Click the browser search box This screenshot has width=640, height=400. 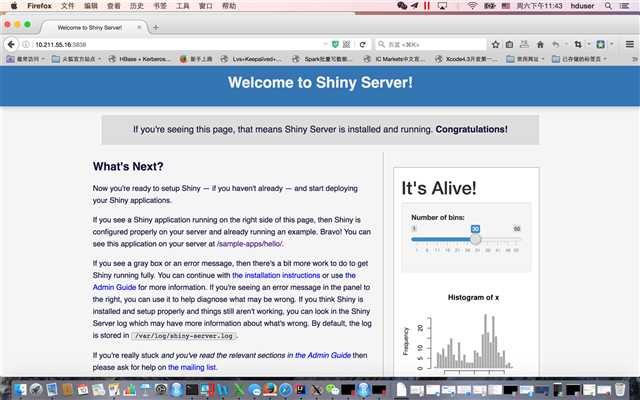431,44
